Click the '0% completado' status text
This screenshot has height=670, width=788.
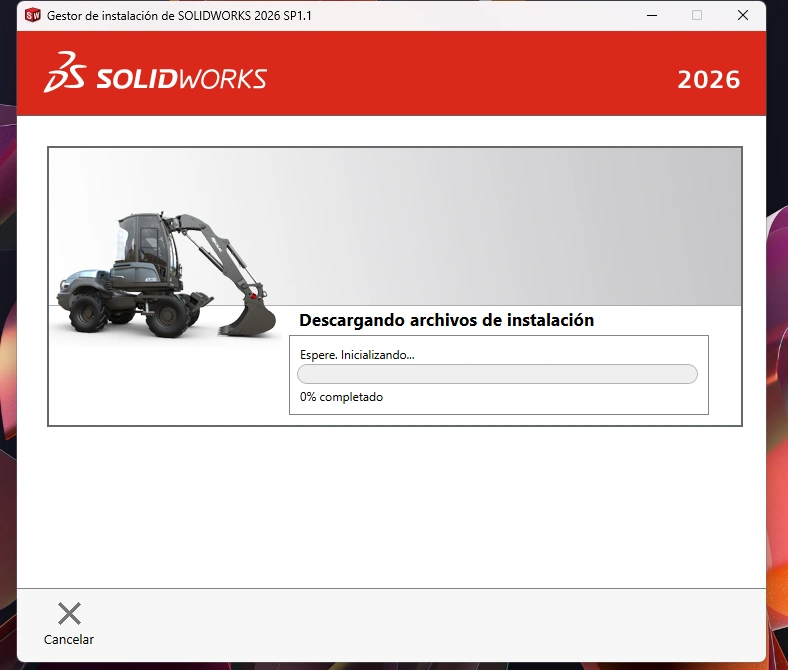(341, 397)
